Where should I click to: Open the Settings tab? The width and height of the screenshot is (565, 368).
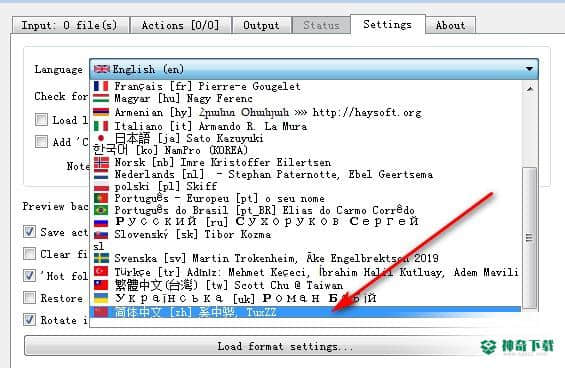pyautogui.click(x=388, y=24)
